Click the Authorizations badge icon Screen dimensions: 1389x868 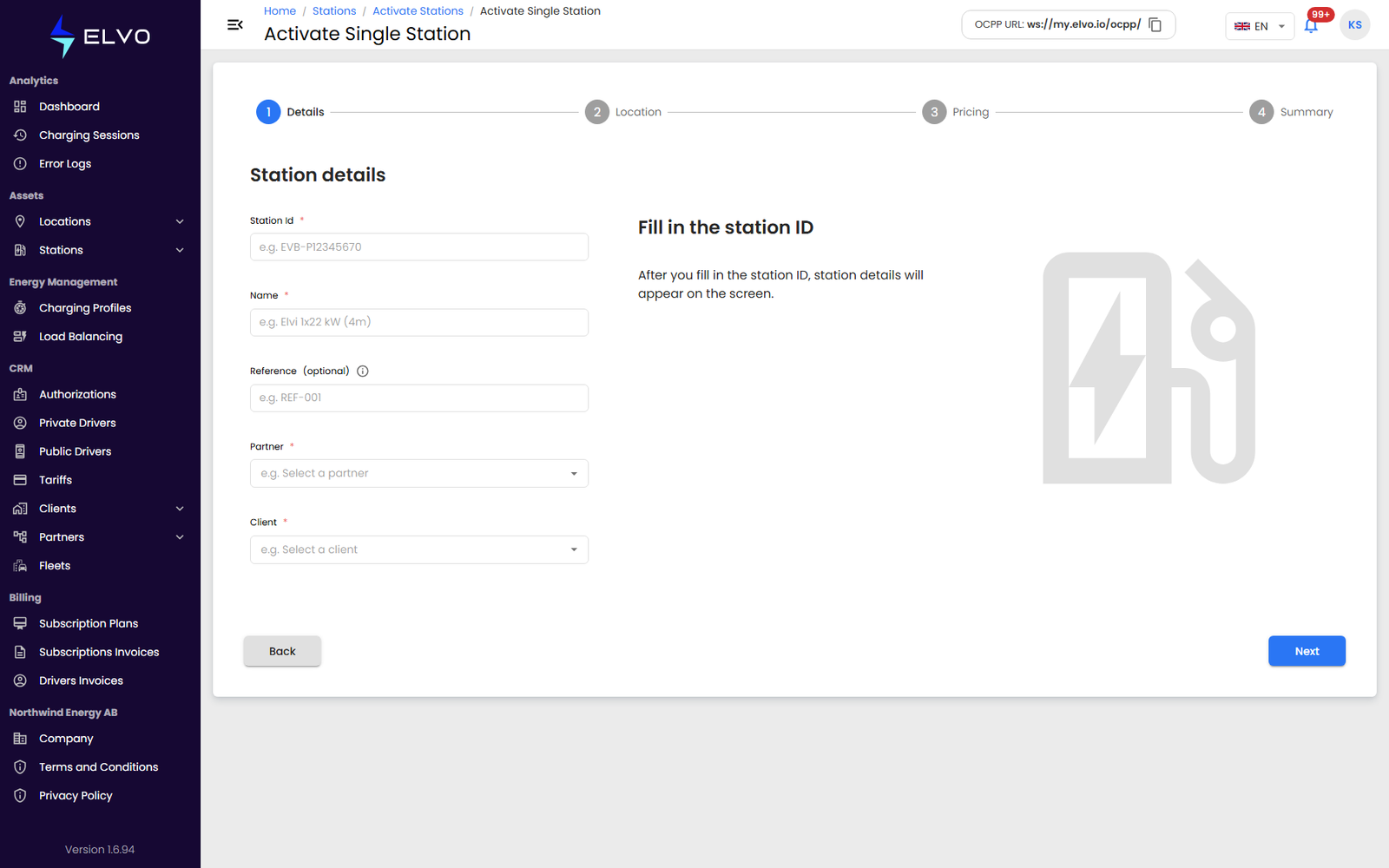tap(20, 394)
